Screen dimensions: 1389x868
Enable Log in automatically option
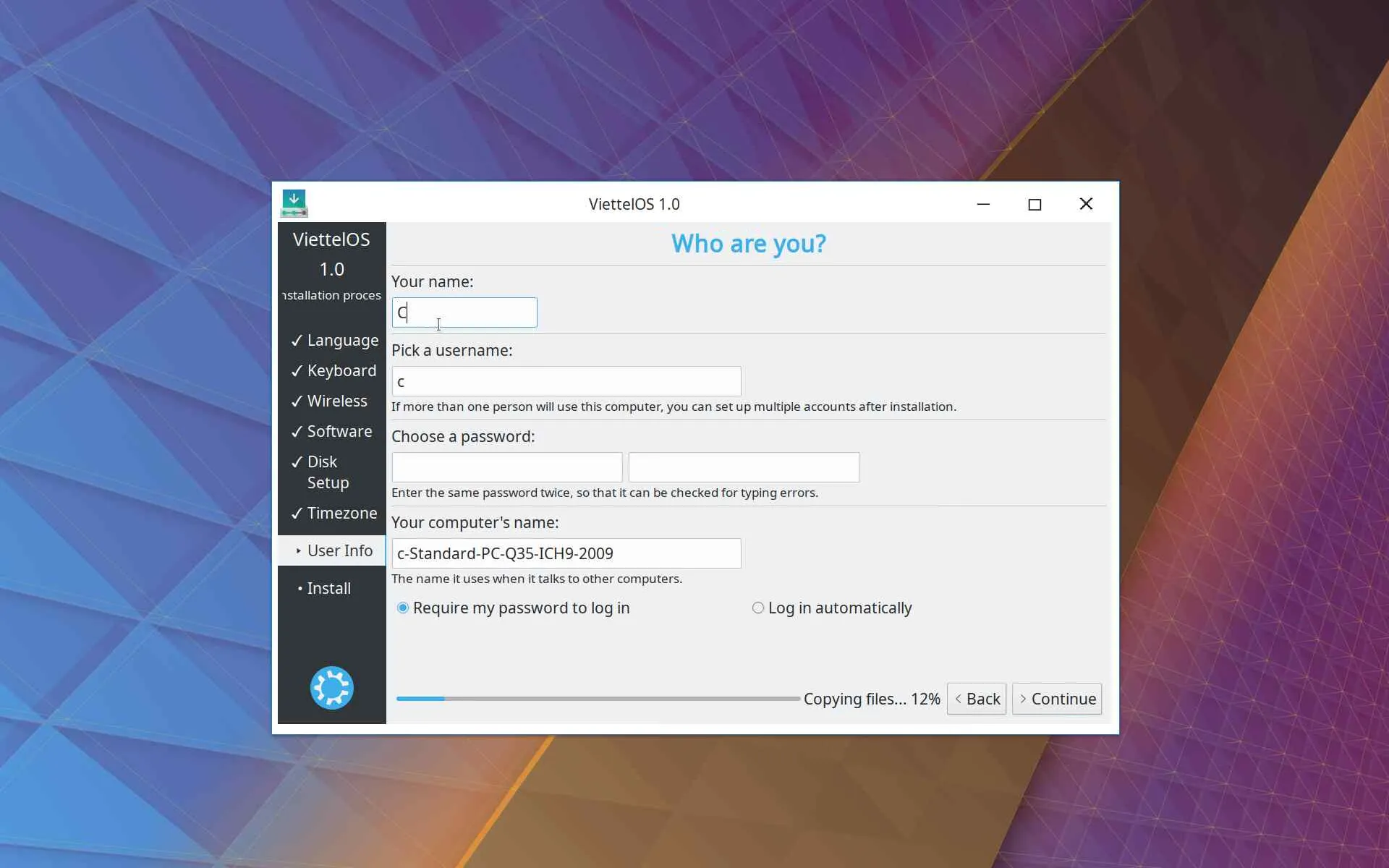click(757, 608)
